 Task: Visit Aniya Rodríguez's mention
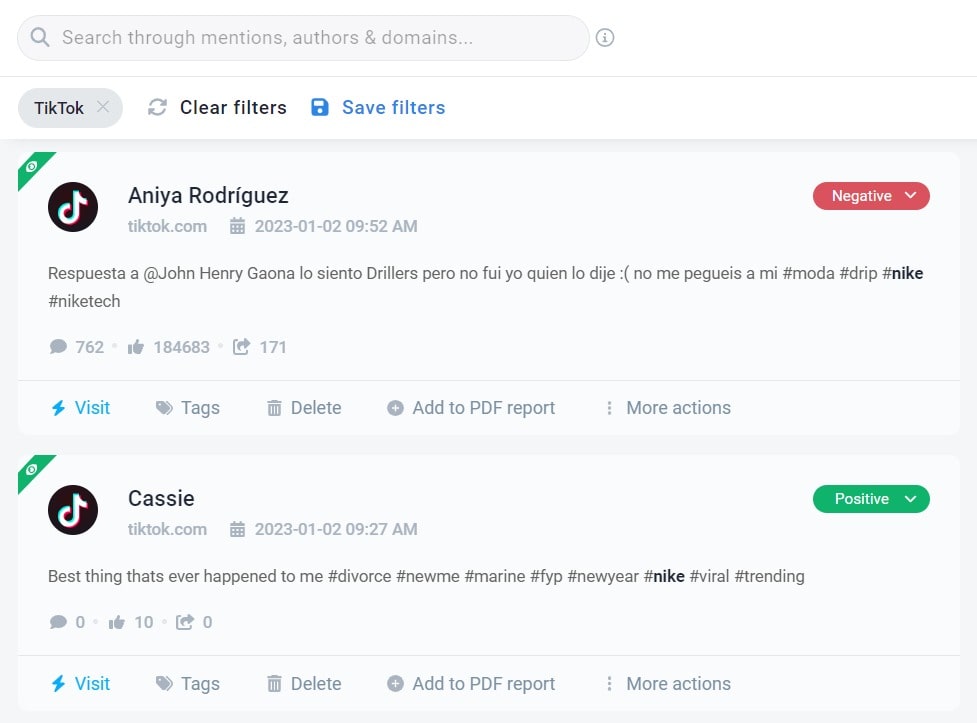(81, 408)
